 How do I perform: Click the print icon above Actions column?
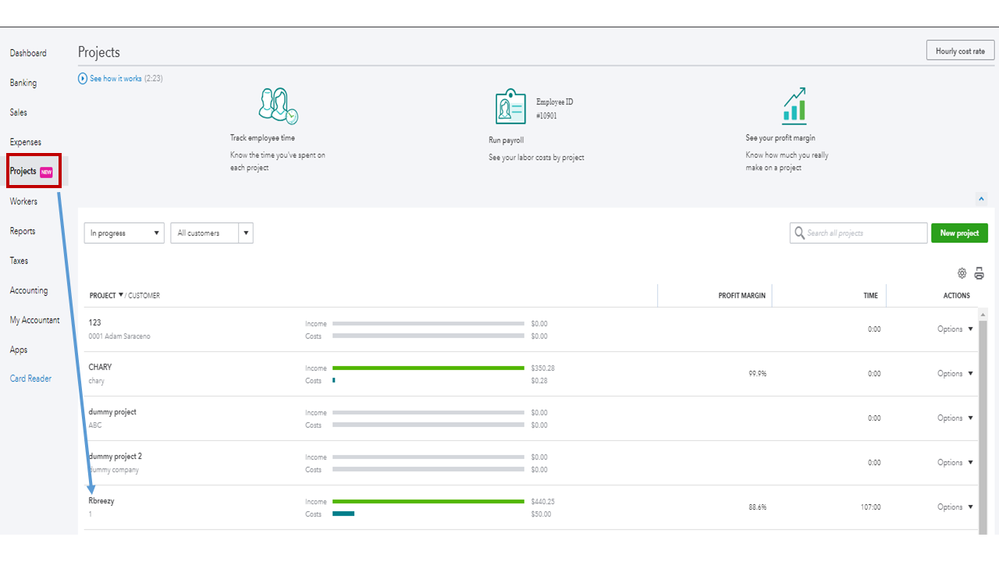coord(979,273)
